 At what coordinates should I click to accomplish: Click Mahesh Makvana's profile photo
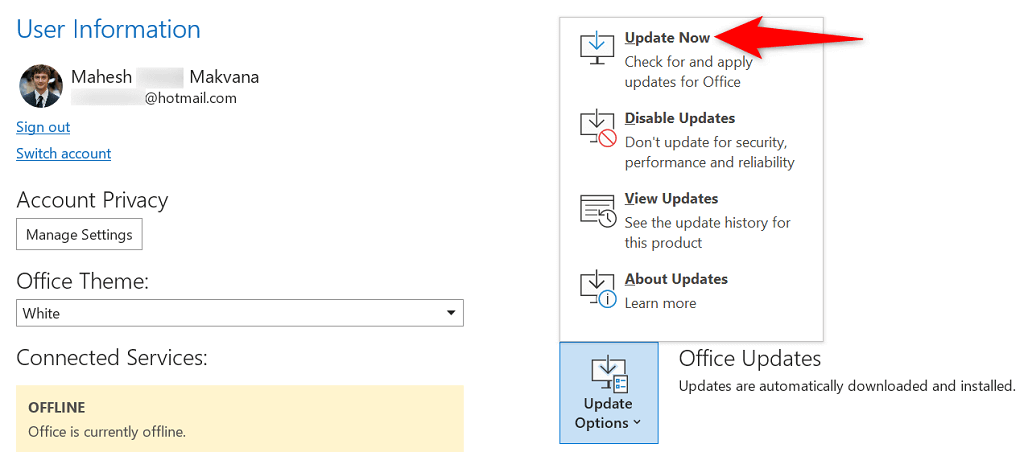[x=41, y=87]
